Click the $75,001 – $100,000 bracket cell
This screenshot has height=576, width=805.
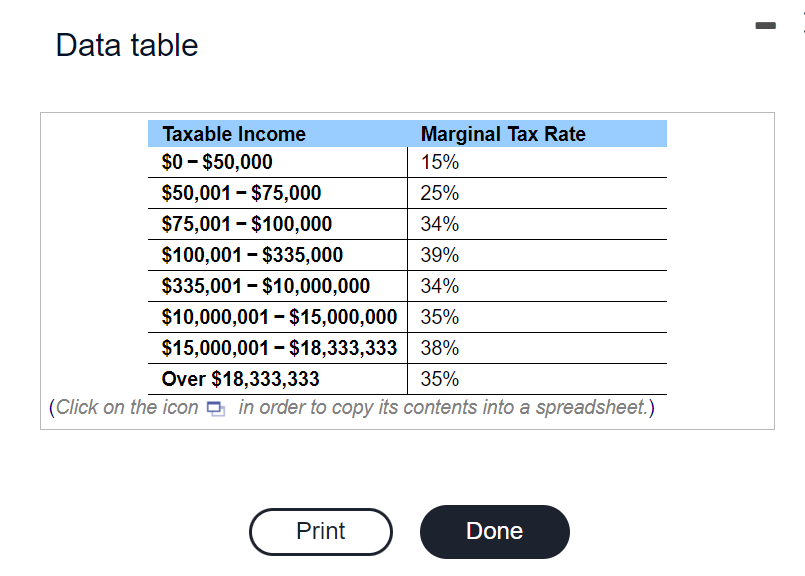(x=247, y=224)
